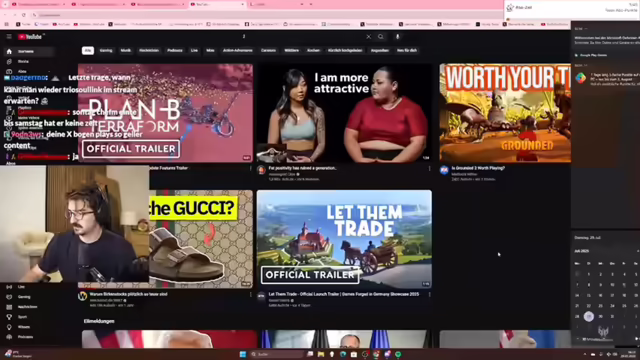
Task: Open the Let Them Trade trailer thumbnail
Action: 344,239
